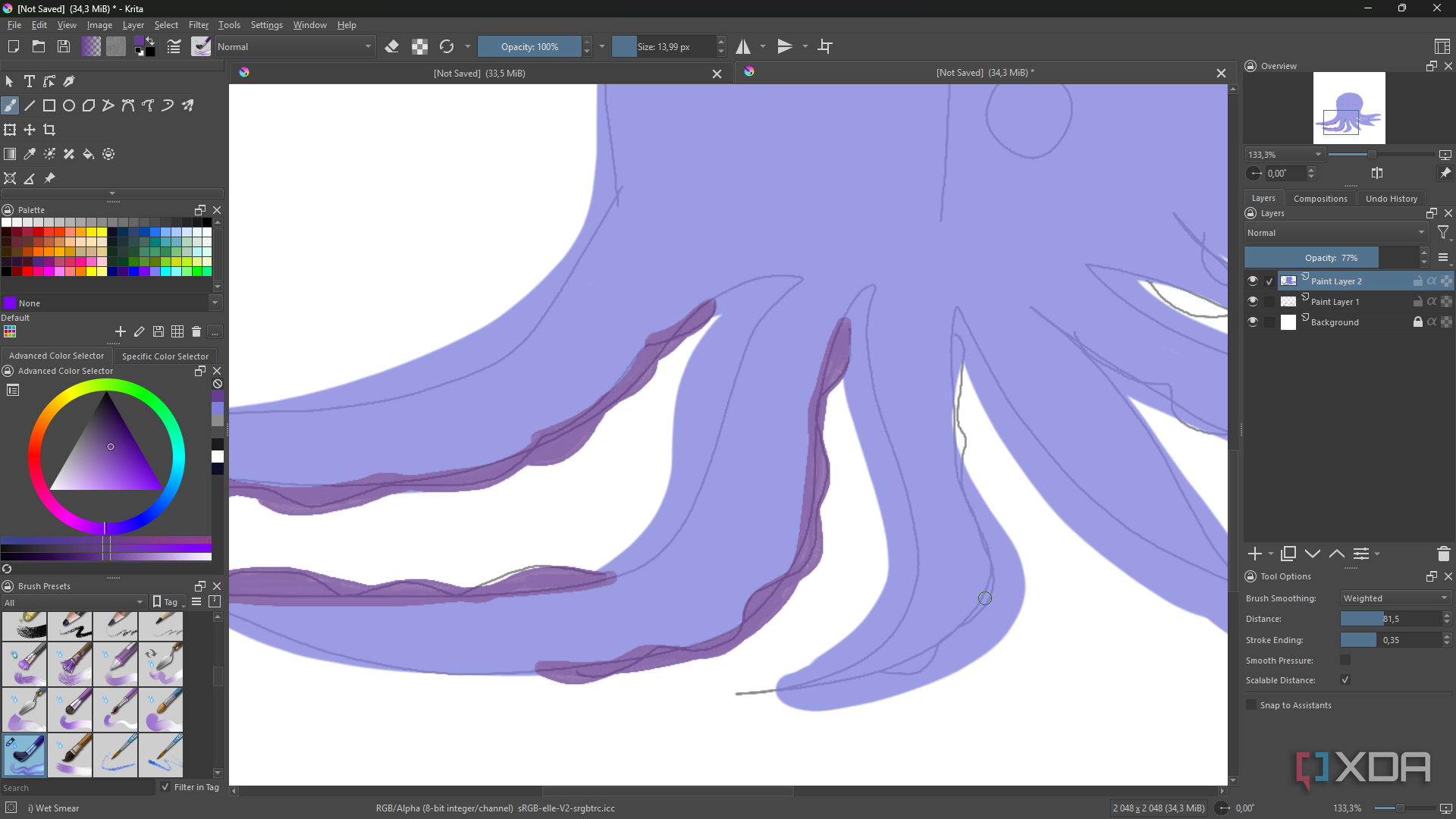
Task: Open an existing document from toolbar
Action: [x=39, y=46]
